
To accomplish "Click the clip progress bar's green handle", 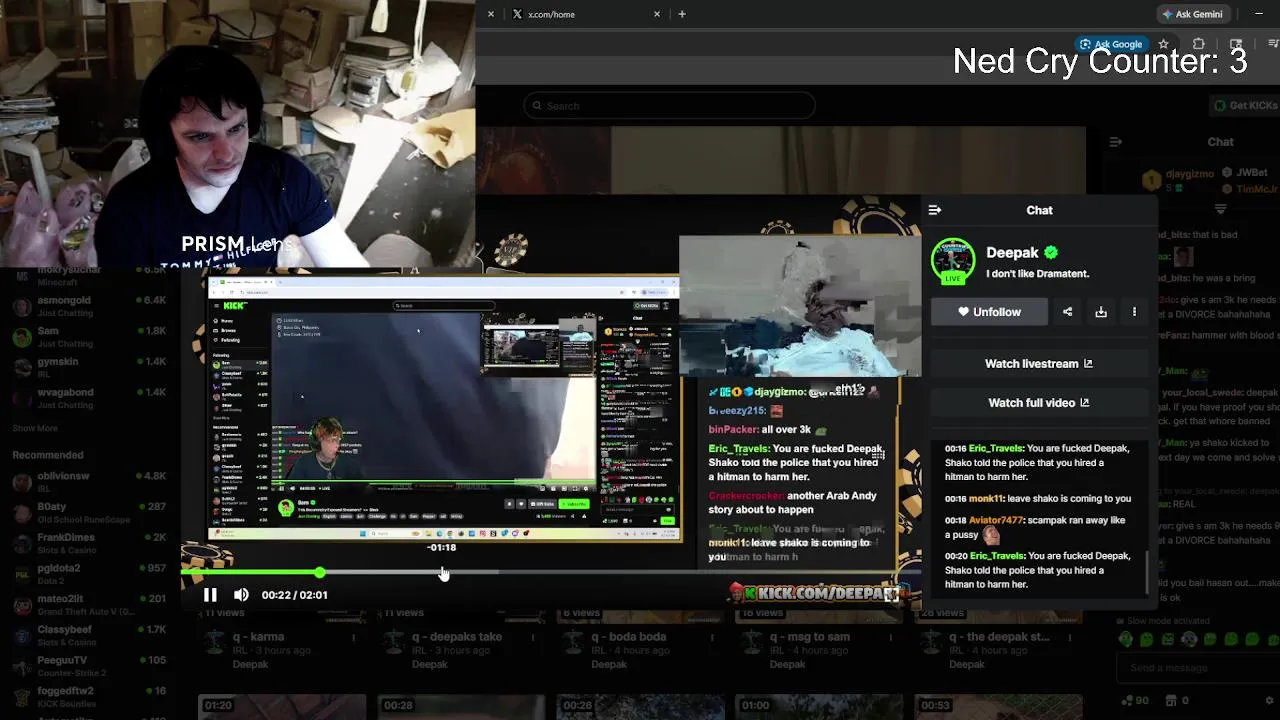I will [x=319, y=572].
